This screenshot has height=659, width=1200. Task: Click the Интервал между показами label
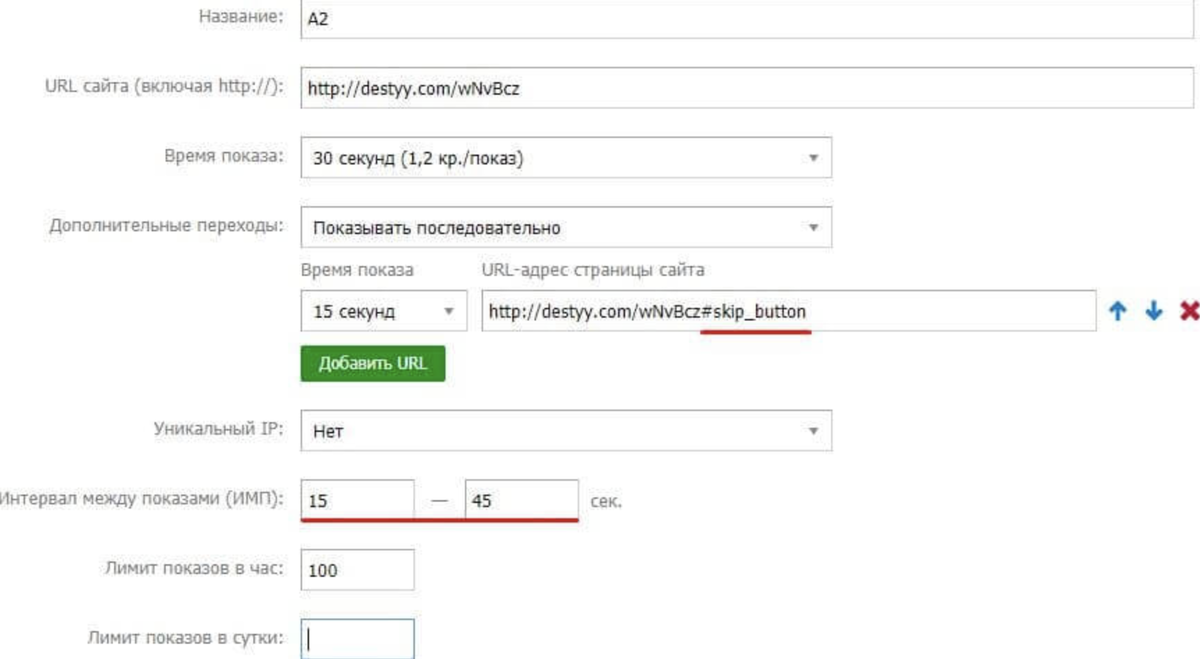pos(142,498)
